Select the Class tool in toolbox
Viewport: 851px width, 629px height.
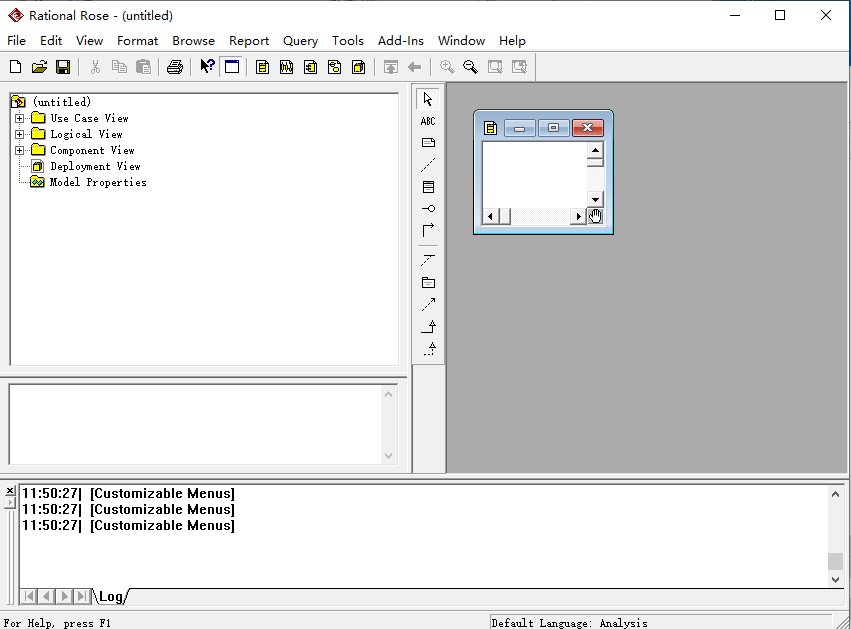[428, 187]
